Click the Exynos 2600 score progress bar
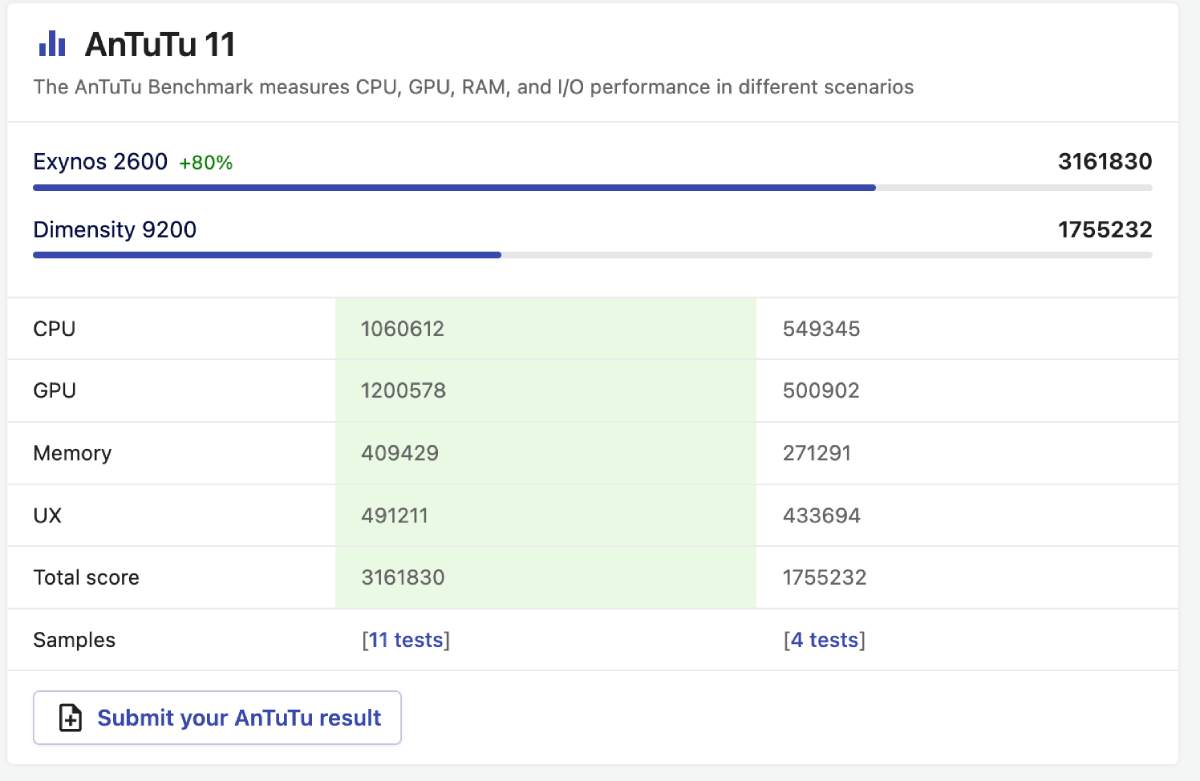 pos(592,187)
